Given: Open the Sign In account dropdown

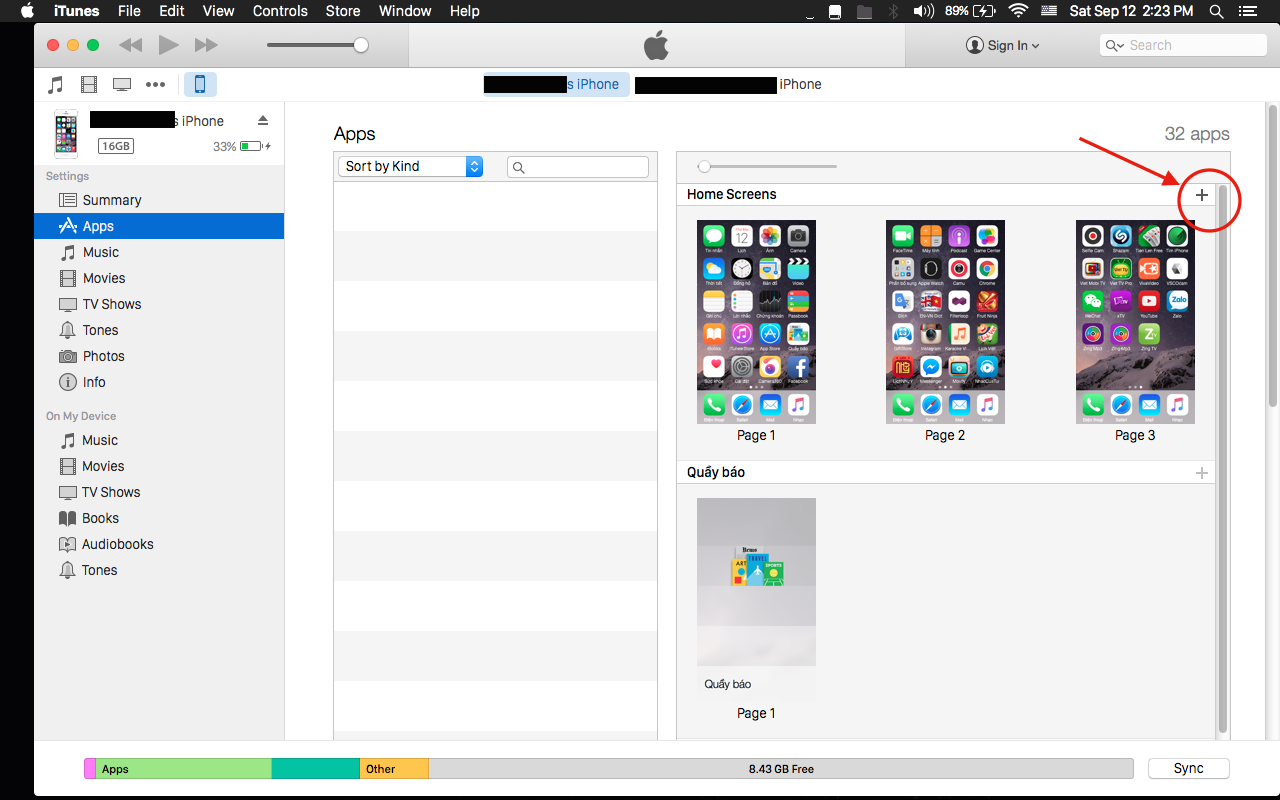Looking at the screenshot, I should 1003,45.
